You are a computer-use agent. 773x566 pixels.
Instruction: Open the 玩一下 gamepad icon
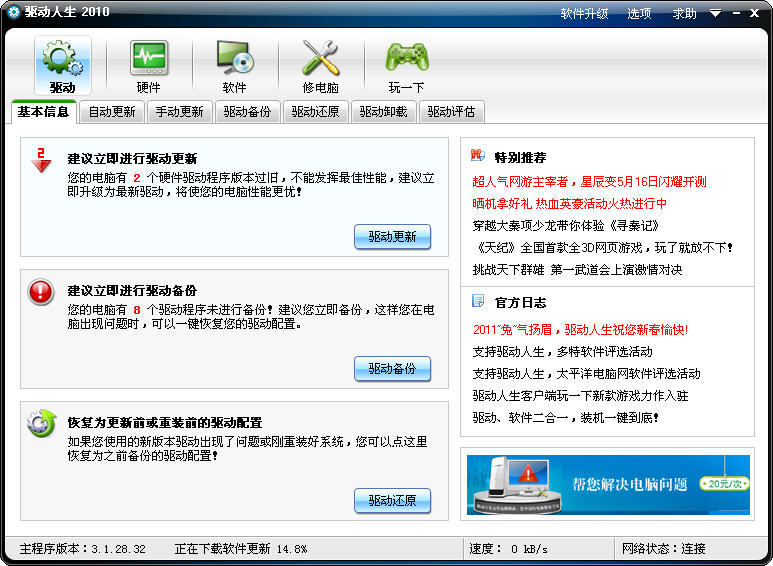pyautogui.click(x=406, y=60)
